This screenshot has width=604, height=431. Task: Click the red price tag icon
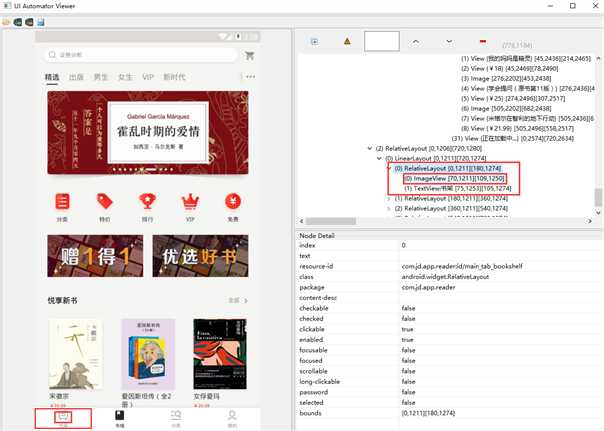click(x=105, y=201)
